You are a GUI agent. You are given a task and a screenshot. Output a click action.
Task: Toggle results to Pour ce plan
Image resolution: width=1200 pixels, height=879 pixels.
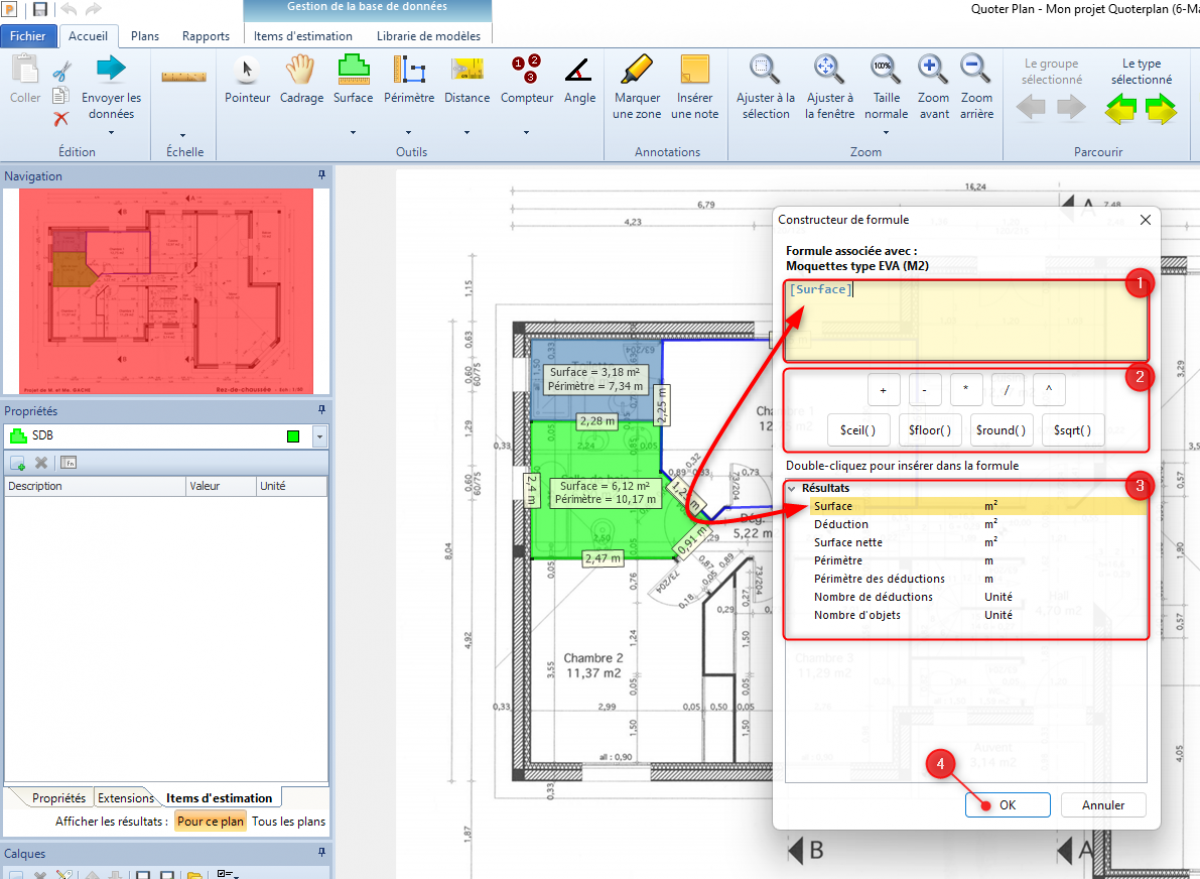click(x=210, y=822)
